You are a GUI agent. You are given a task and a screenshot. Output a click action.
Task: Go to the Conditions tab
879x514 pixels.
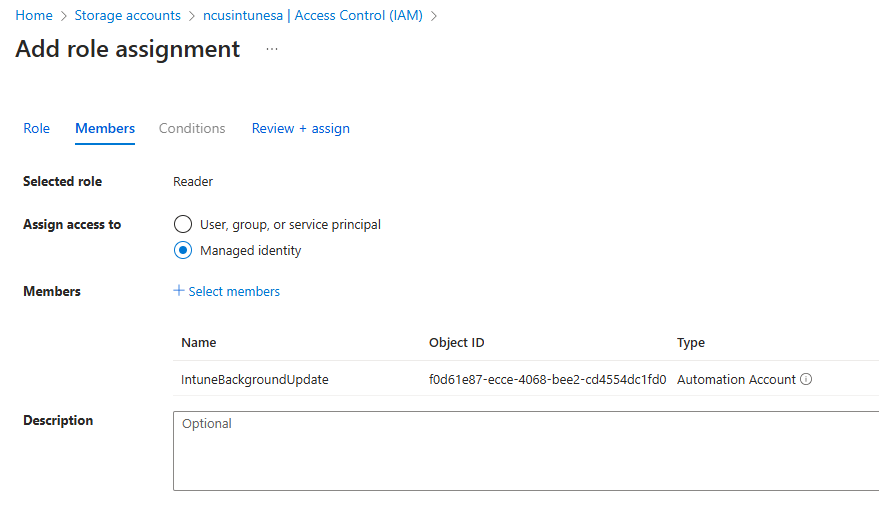point(192,128)
